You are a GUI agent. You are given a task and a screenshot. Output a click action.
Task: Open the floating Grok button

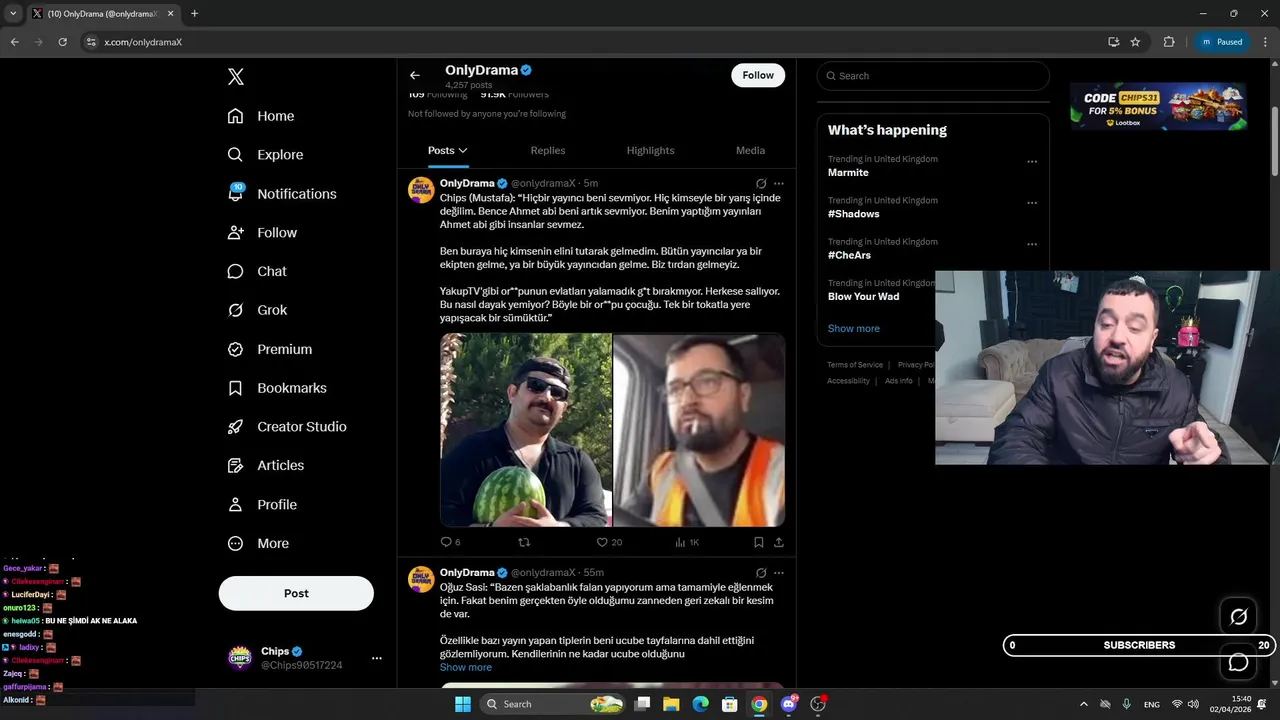(x=1238, y=617)
